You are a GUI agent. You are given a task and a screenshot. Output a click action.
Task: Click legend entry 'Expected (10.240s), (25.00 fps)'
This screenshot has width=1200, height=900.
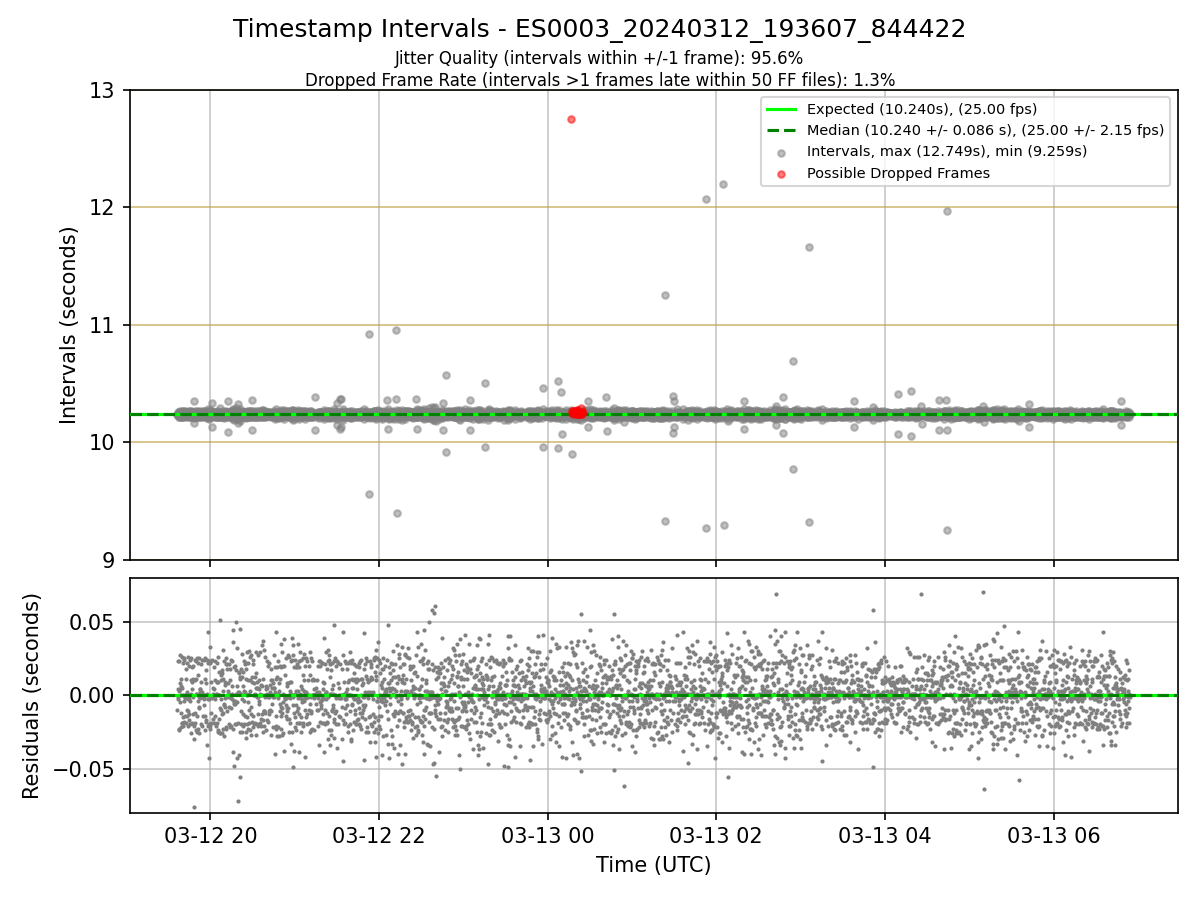pyautogui.click(x=921, y=109)
